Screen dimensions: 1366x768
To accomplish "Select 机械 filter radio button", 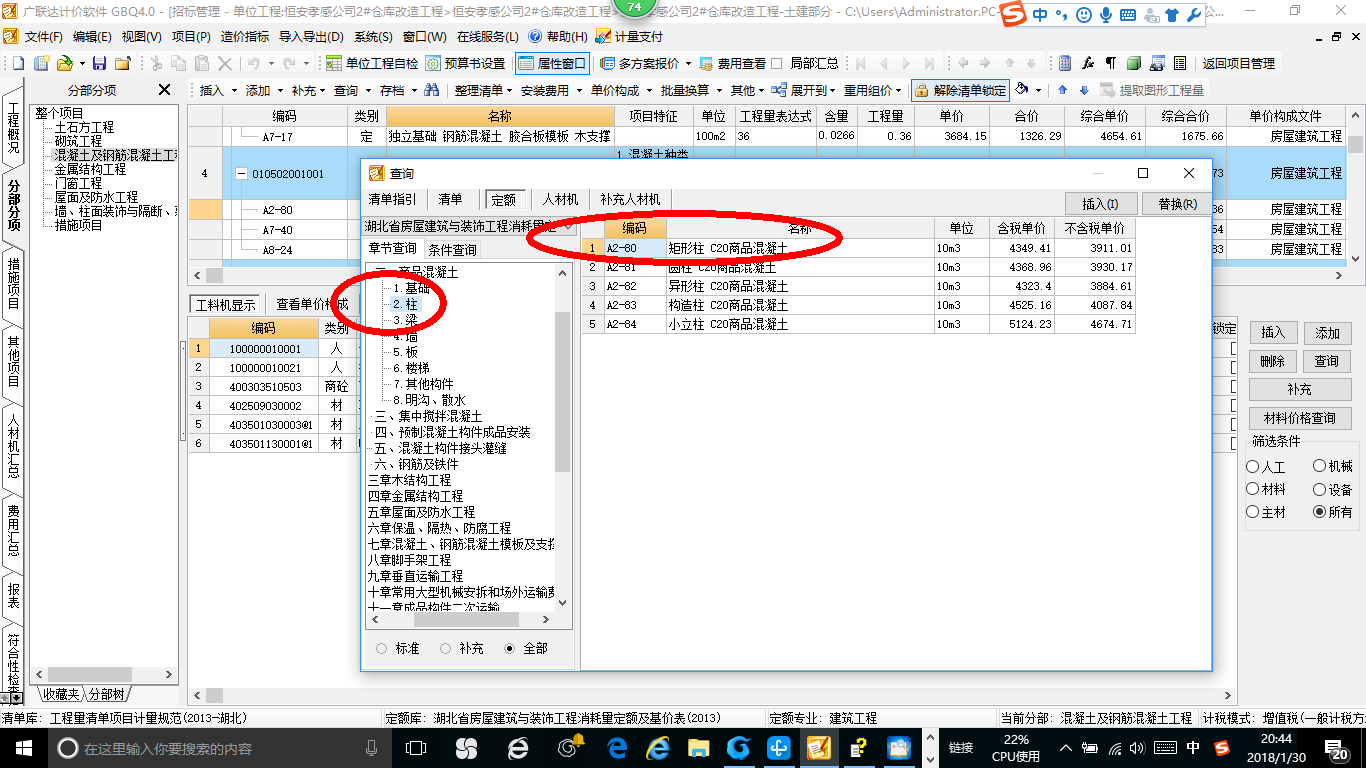I will (1319, 467).
